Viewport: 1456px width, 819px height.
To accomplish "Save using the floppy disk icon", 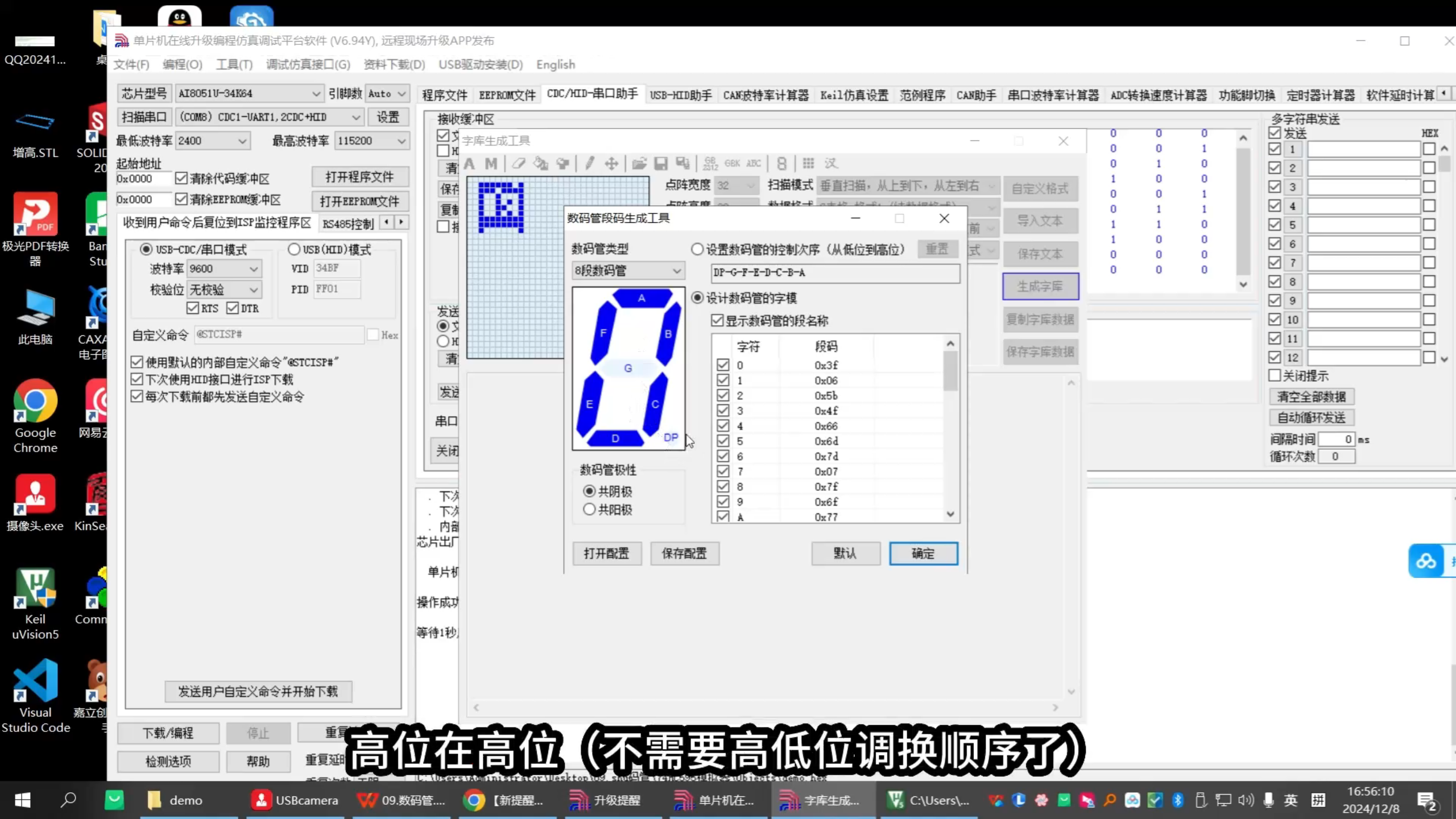I will (661, 163).
